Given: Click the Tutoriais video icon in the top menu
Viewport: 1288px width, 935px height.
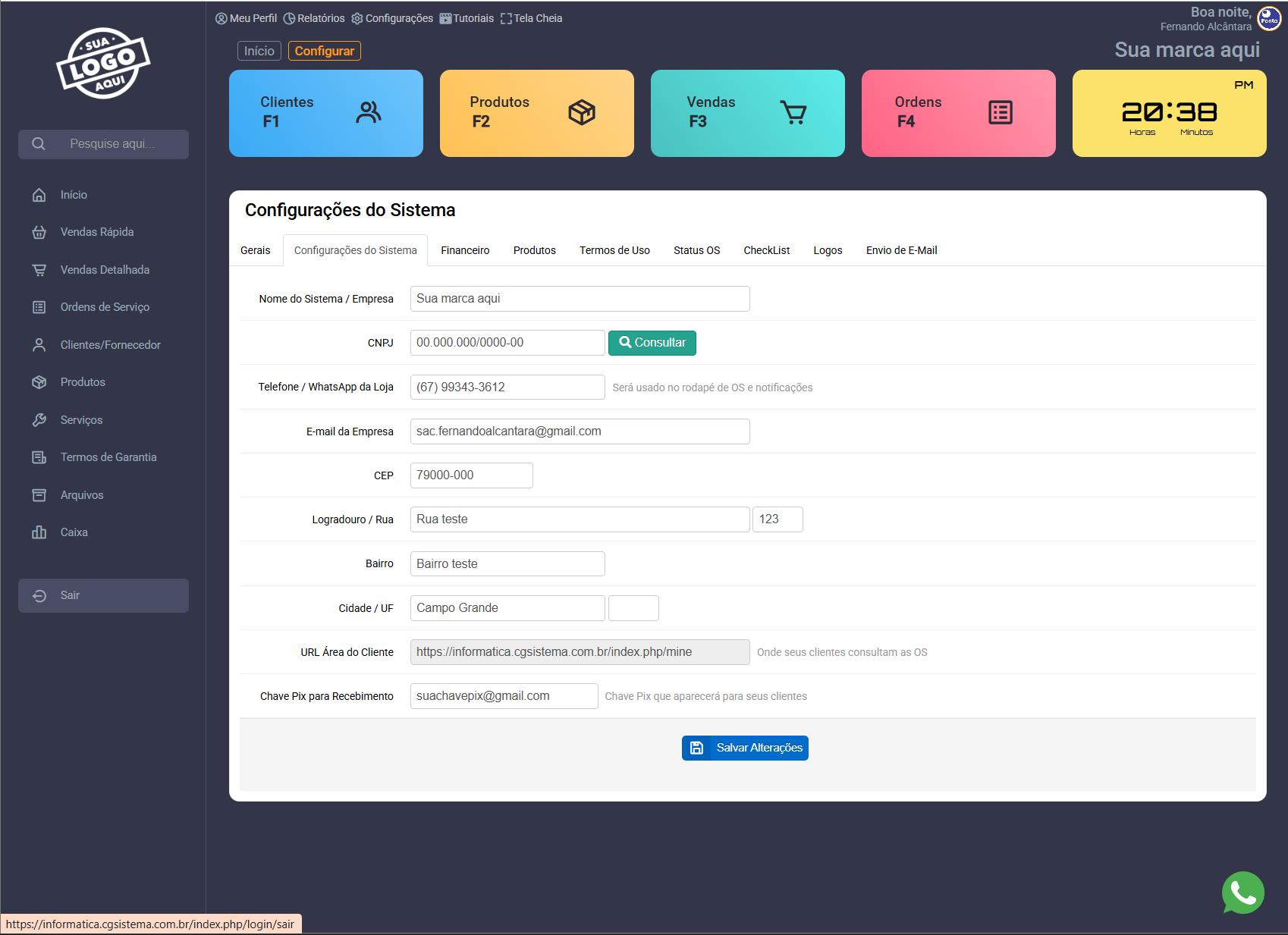Looking at the screenshot, I should click(x=445, y=18).
